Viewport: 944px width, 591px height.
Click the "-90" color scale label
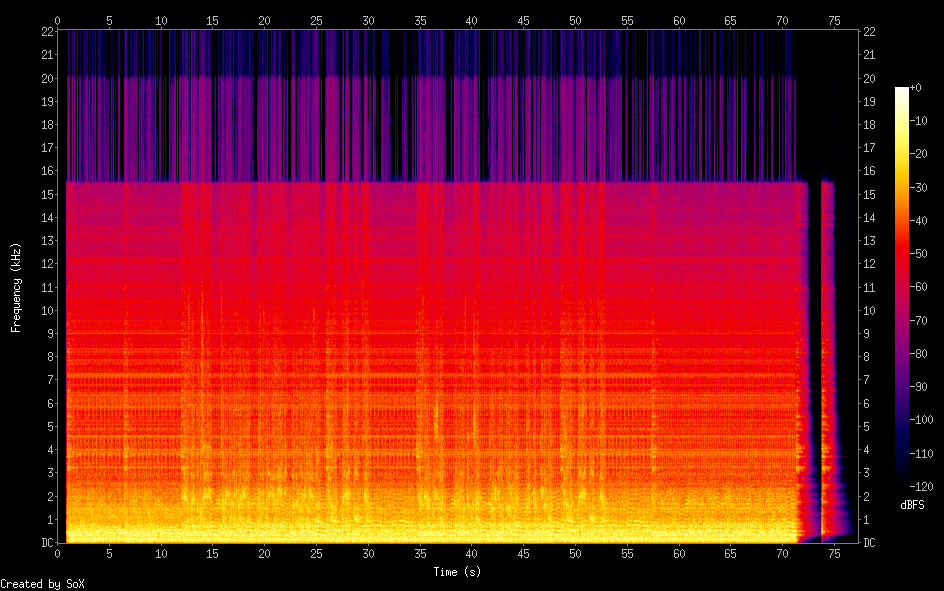(918, 387)
